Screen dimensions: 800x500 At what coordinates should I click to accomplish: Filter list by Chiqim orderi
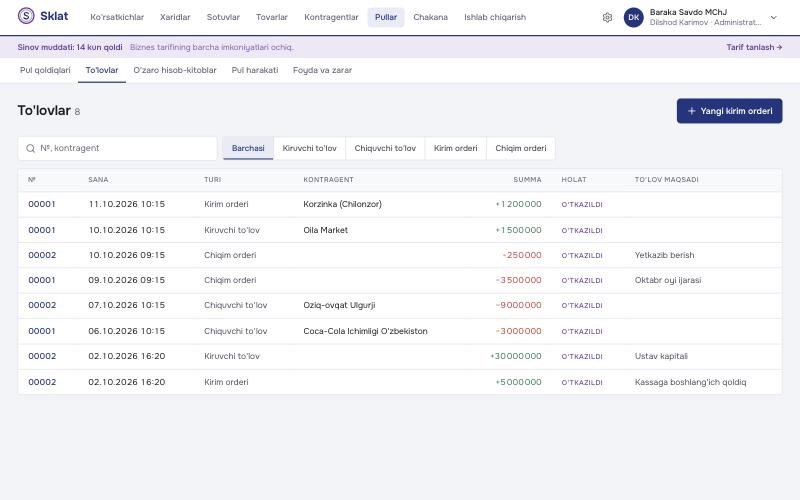[x=520, y=148]
